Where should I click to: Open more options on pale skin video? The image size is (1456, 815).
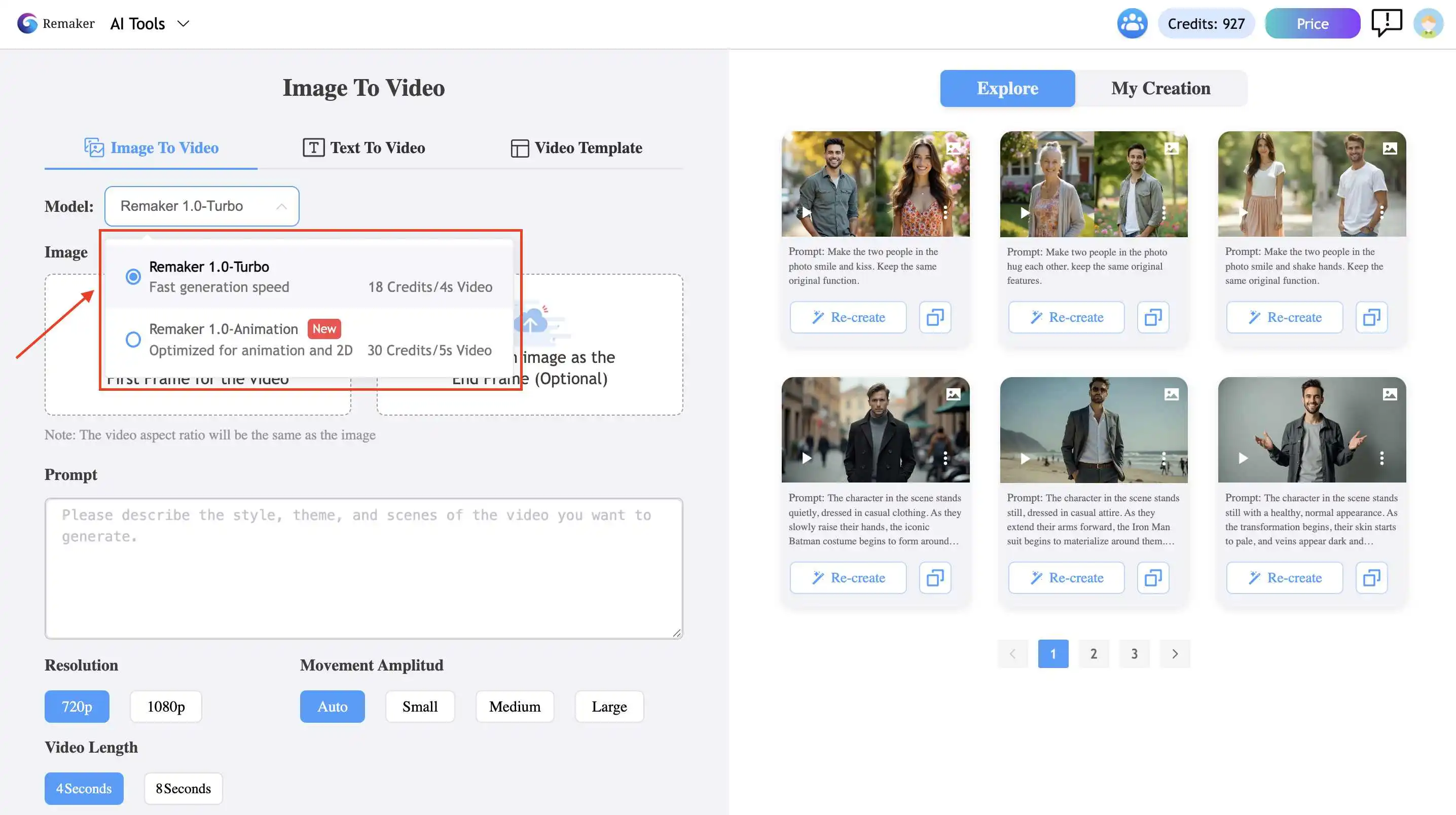tap(1381, 458)
